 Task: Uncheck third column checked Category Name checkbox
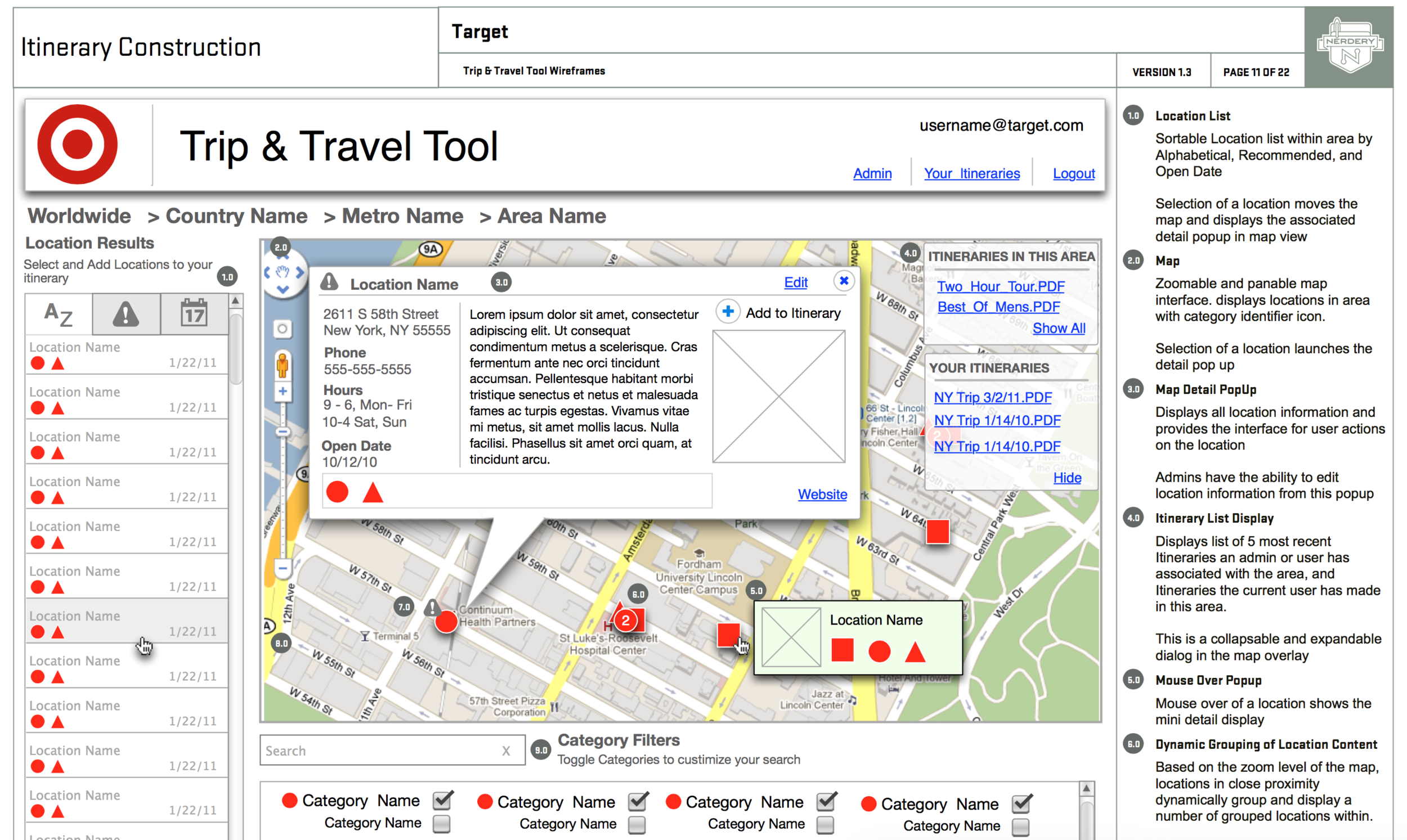click(826, 801)
